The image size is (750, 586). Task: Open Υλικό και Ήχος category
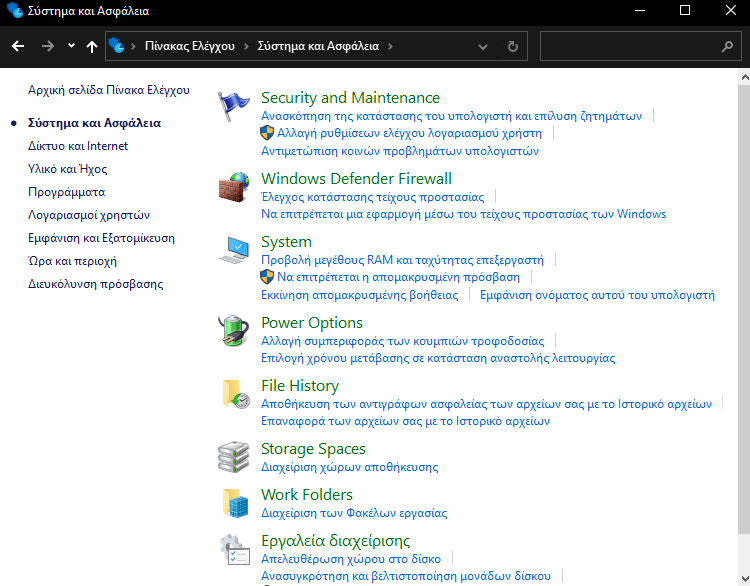click(x=67, y=169)
